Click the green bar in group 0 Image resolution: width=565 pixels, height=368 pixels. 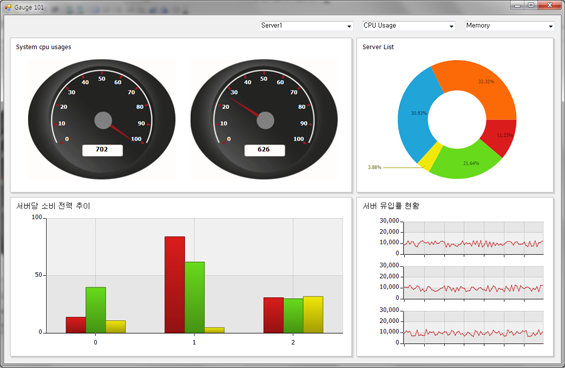[96, 310]
